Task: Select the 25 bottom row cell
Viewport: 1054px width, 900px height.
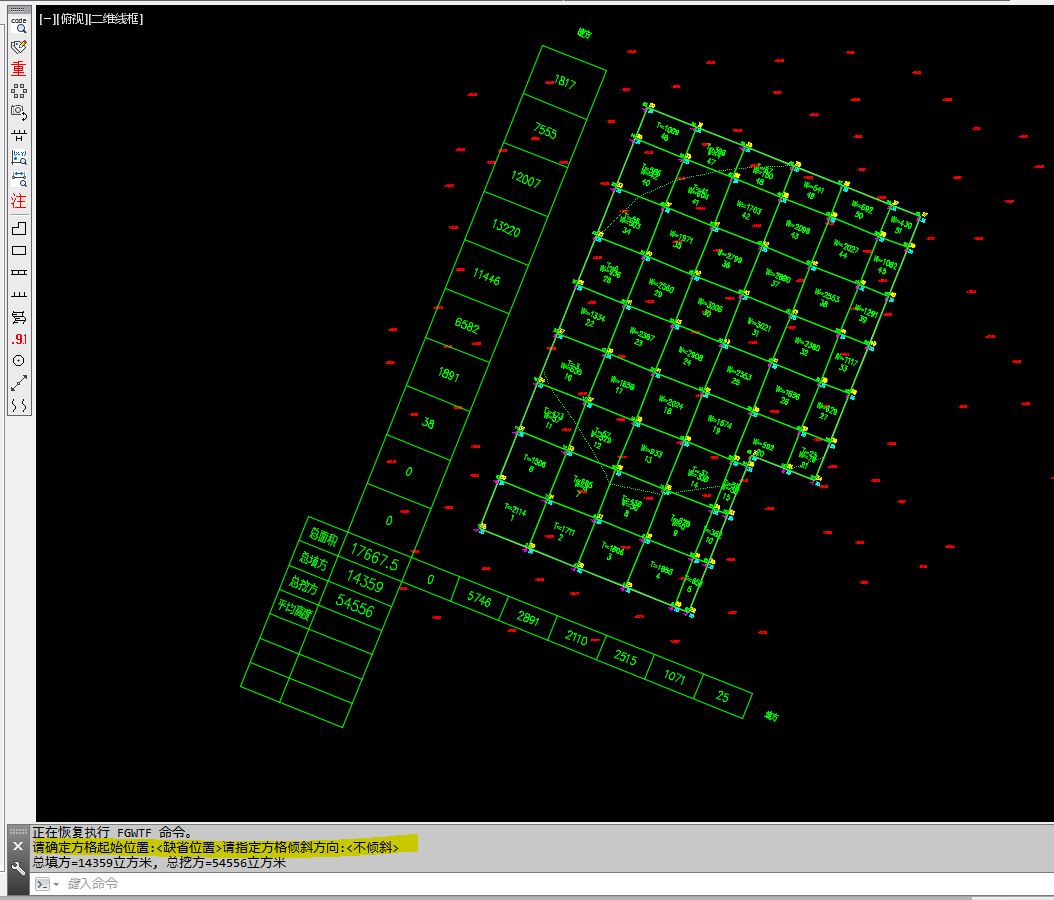Action: (723, 696)
